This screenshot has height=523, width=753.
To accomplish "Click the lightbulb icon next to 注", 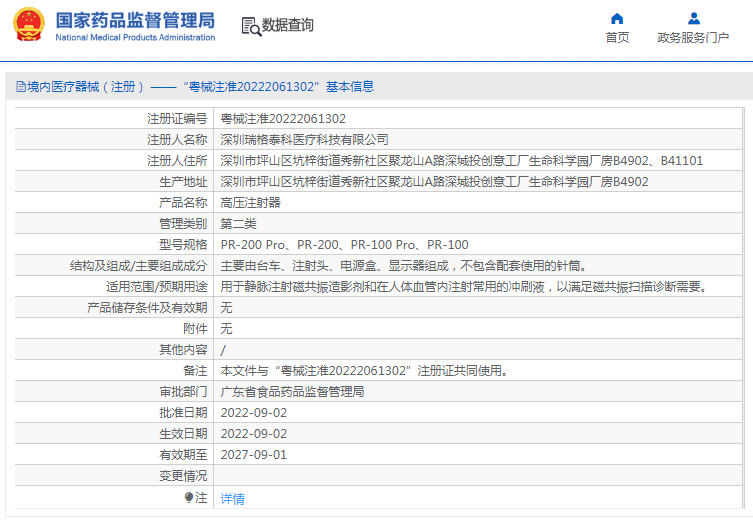I will click(189, 498).
